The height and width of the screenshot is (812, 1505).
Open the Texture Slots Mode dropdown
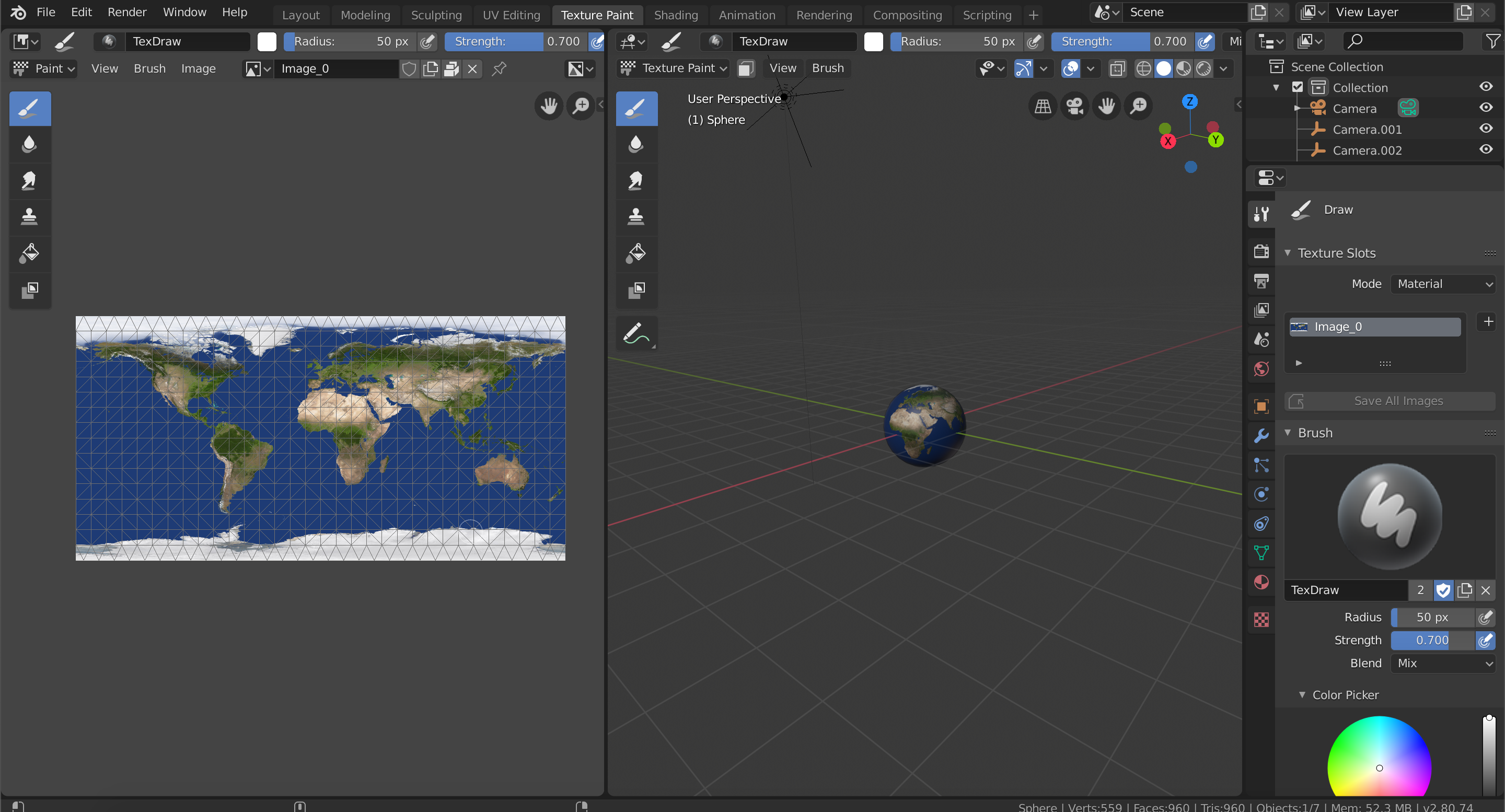[x=1443, y=284]
